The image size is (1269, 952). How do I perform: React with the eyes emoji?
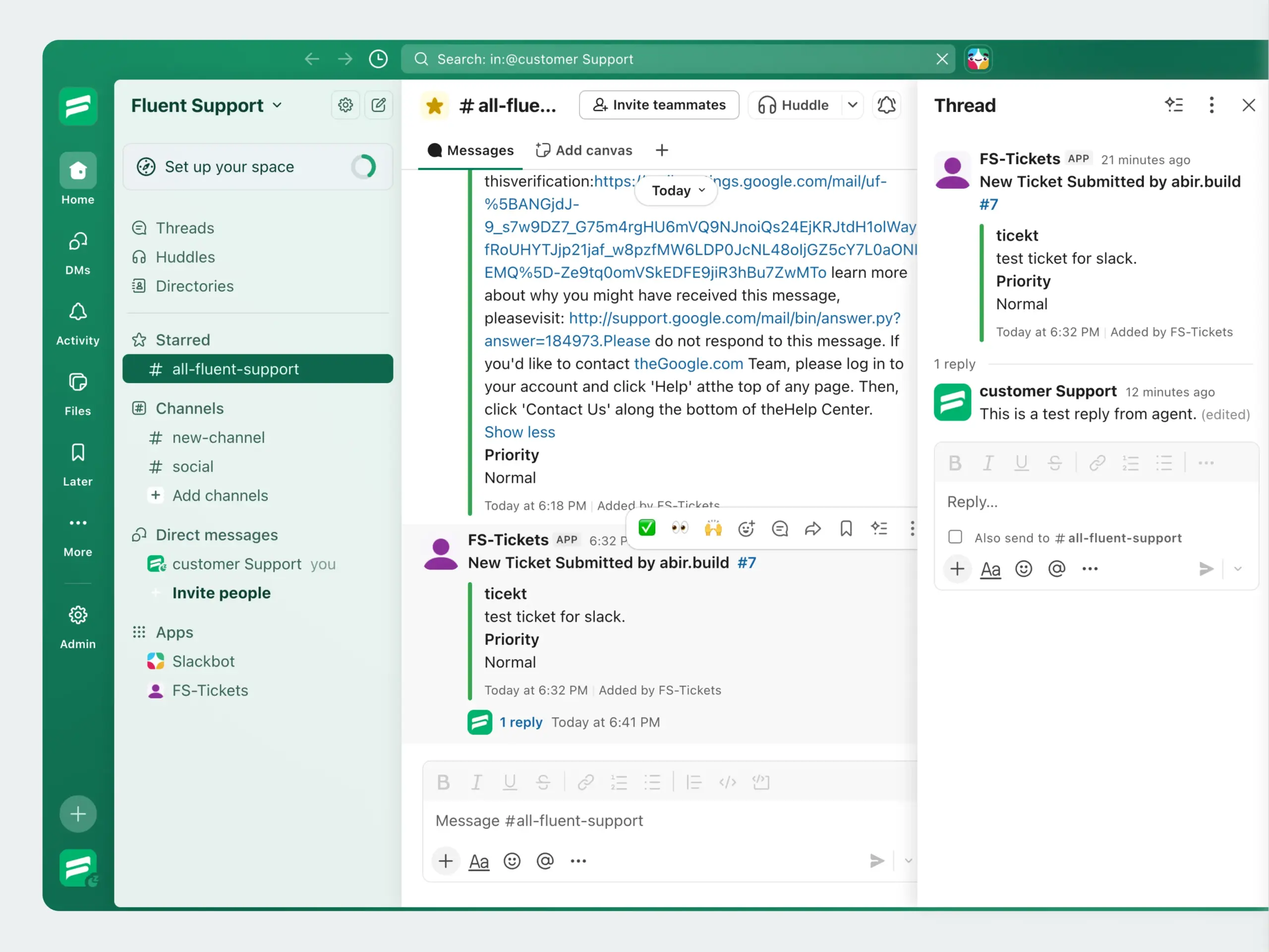(680, 528)
